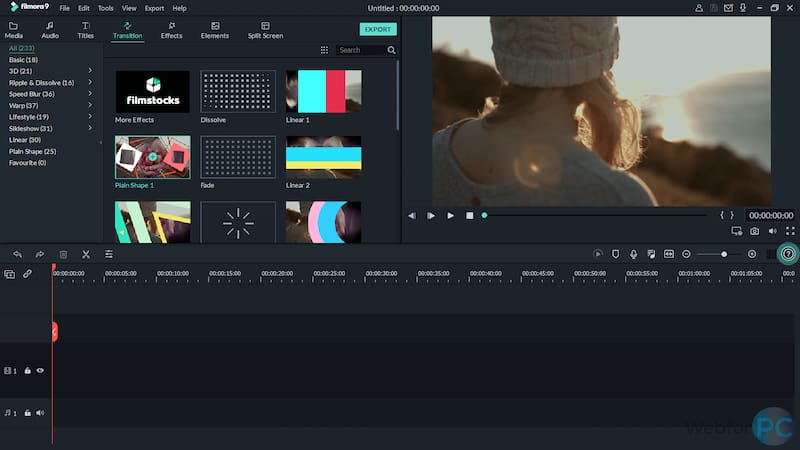Select the Plain Shape 1 transition
Image resolution: width=800 pixels, height=450 pixels.
pyautogui.click(x=153, y=157)
